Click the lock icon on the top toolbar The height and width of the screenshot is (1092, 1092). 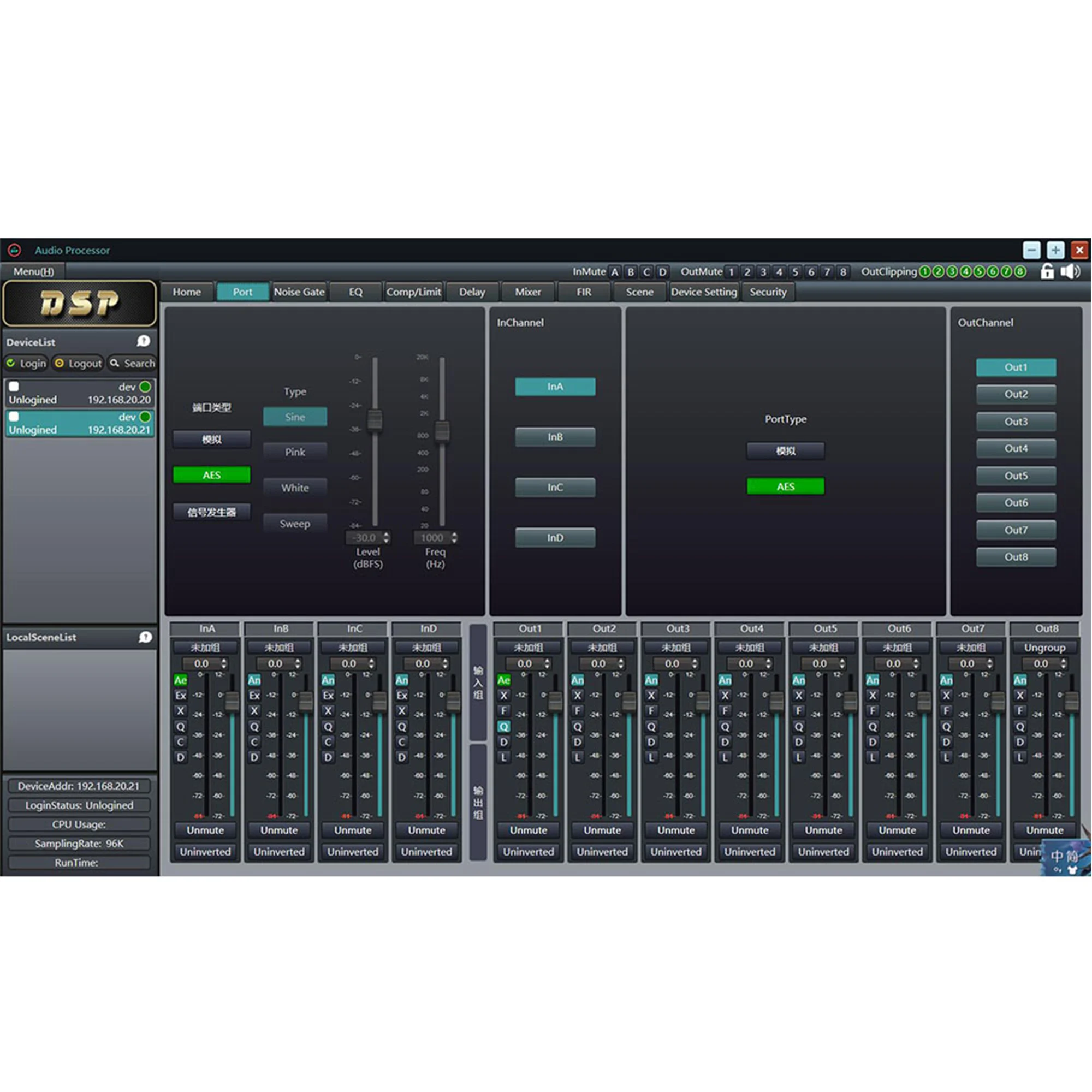pyautogui.click(x=1047, y=272)
